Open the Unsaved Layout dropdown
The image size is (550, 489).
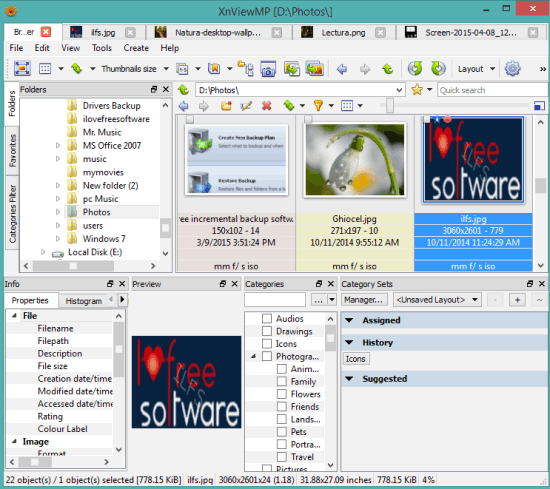[437, 300]
